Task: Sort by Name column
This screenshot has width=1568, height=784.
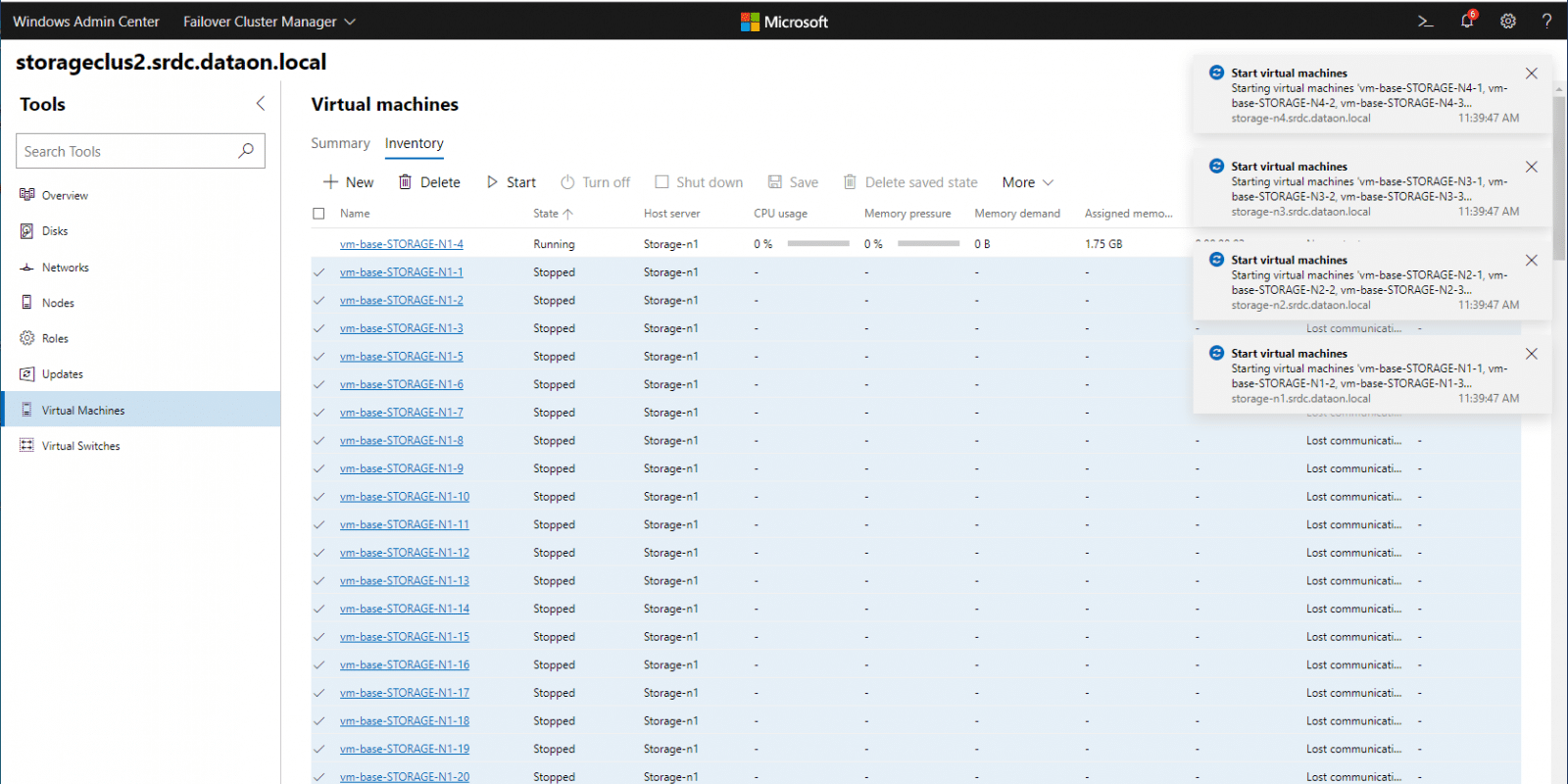Action: pos(355,214)
